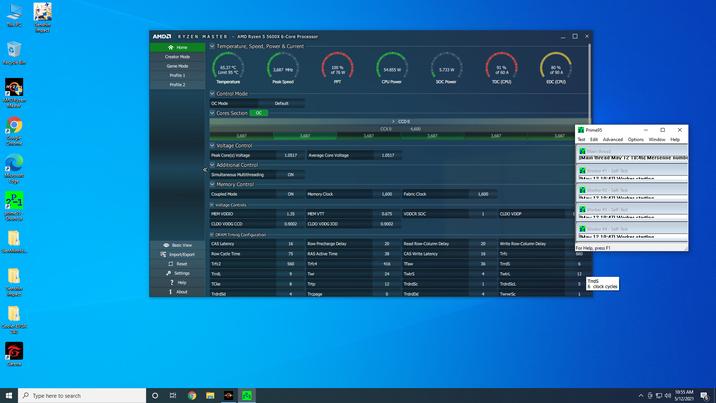716x403 pixels.
Task: Click CAS Latency value 16
Action: tap(290, 244)
